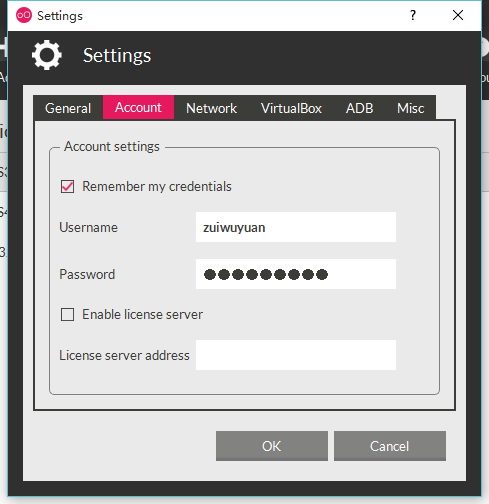Screen dimensions: 489x504
Task: Enable the license server checkbox
Action: [x=67, y=314]
